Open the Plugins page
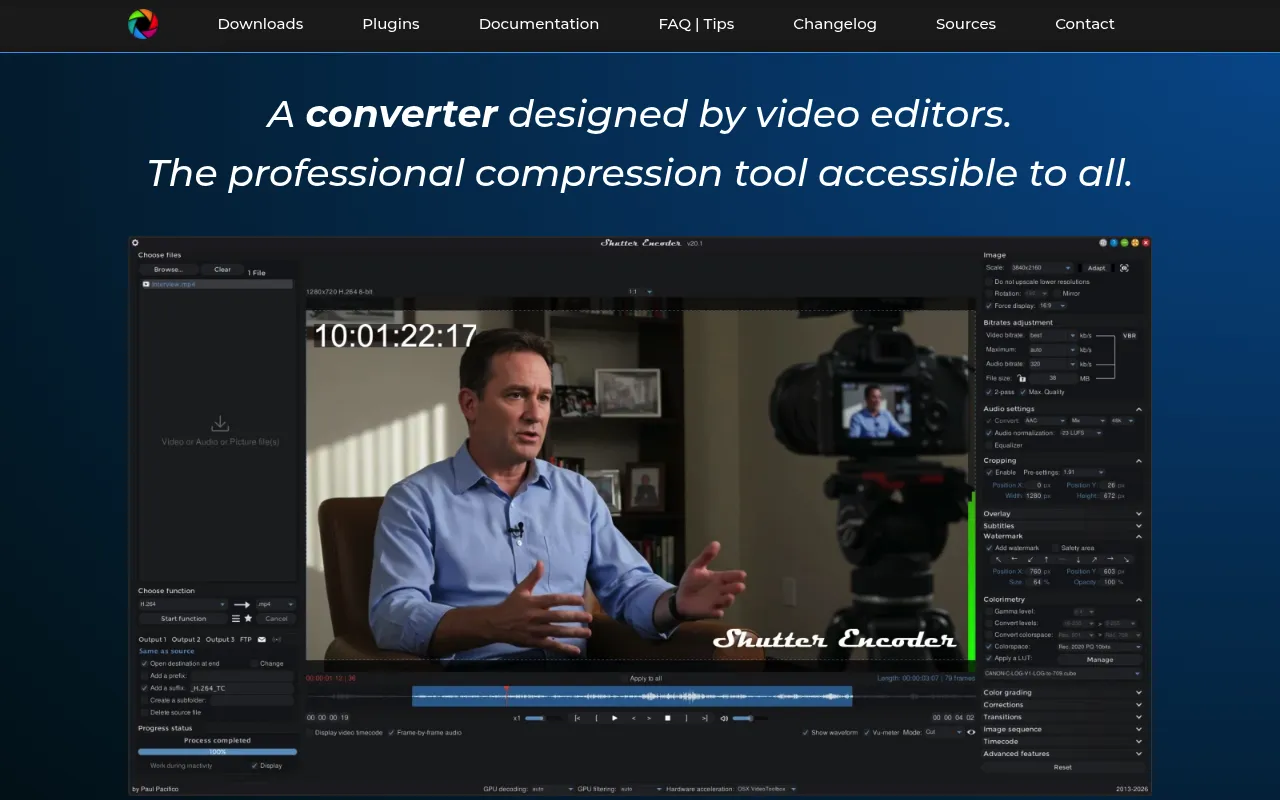1280x800 pixels. [x=391, y=24]
